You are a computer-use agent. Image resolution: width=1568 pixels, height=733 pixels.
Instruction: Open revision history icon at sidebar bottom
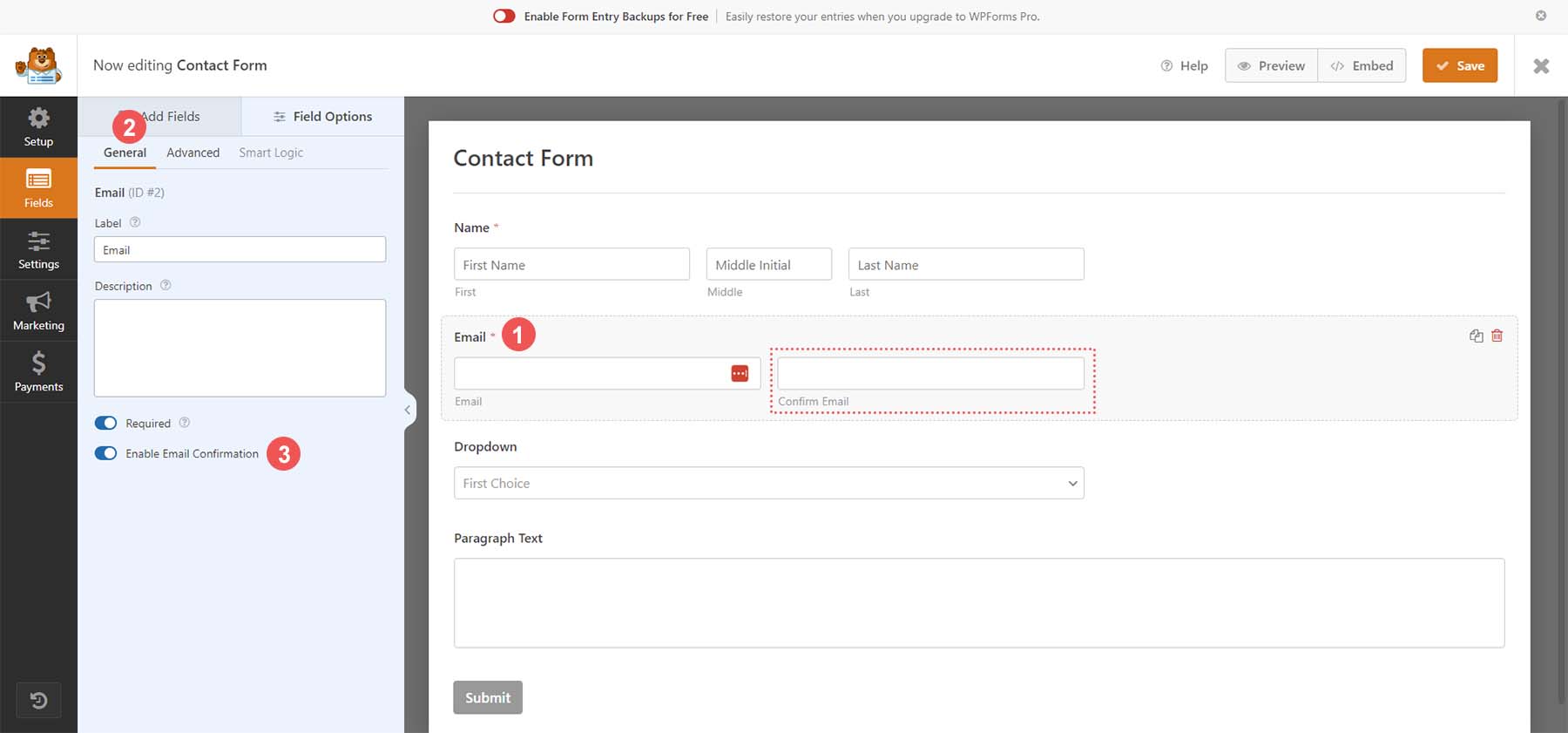(x=38, y=700)
